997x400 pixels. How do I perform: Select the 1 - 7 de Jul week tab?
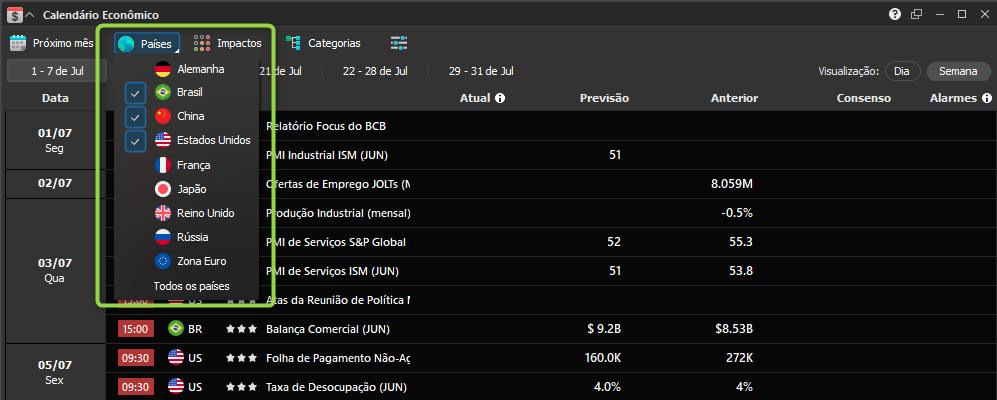(55, 71)
